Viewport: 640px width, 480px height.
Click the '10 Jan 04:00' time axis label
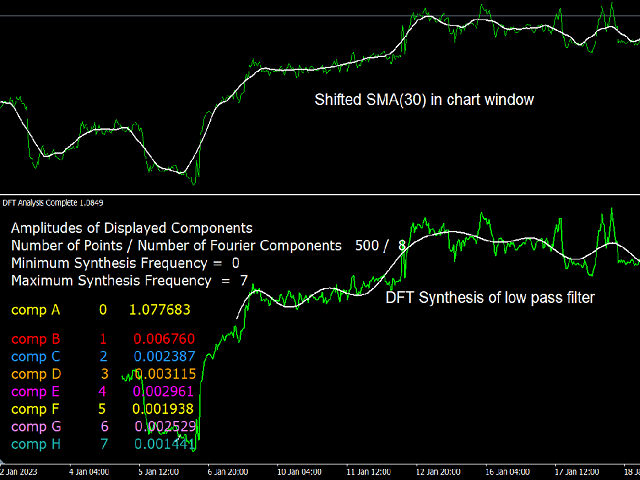coord(299,472)
